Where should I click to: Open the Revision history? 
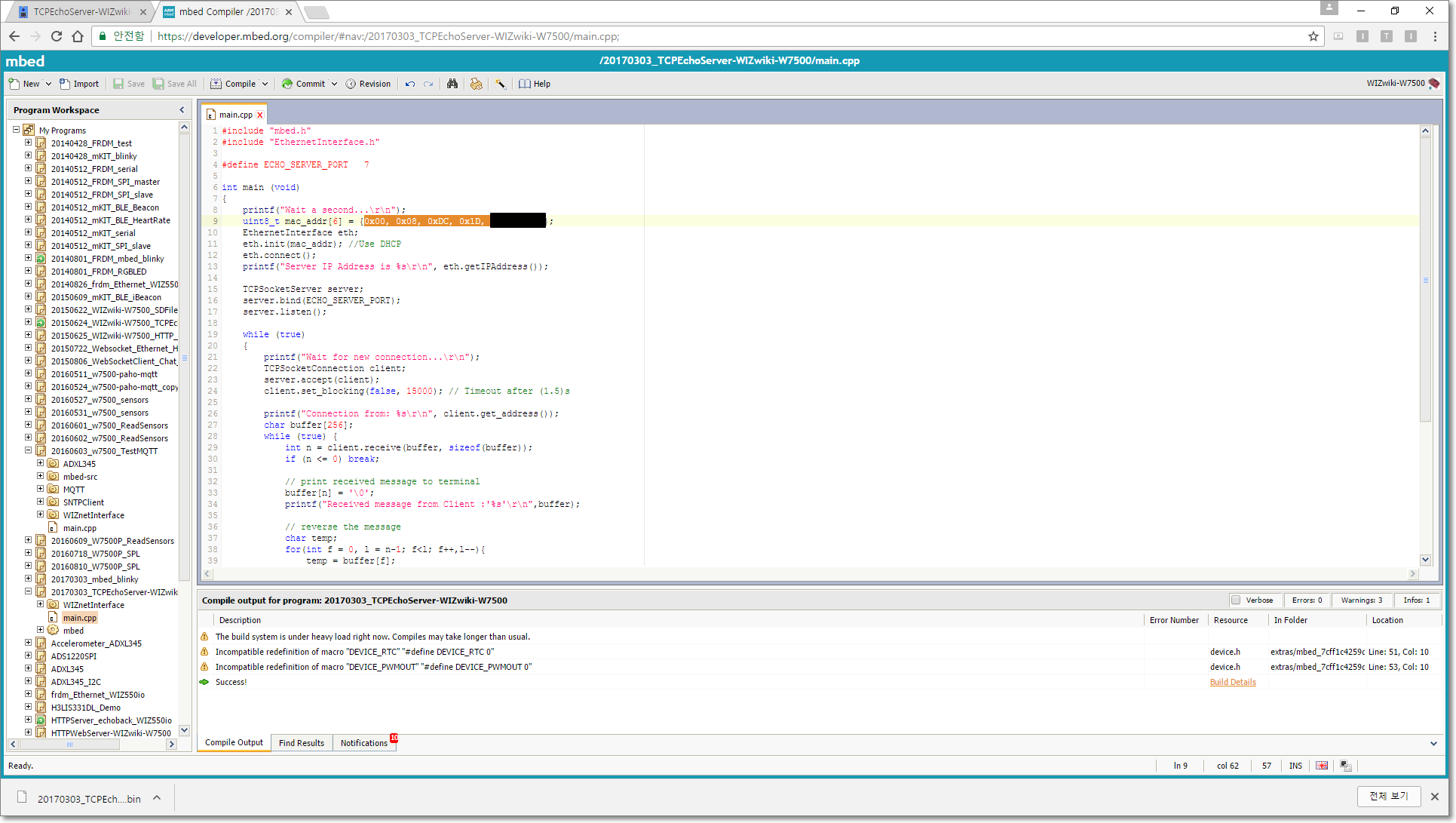click(x=368, y=84)
